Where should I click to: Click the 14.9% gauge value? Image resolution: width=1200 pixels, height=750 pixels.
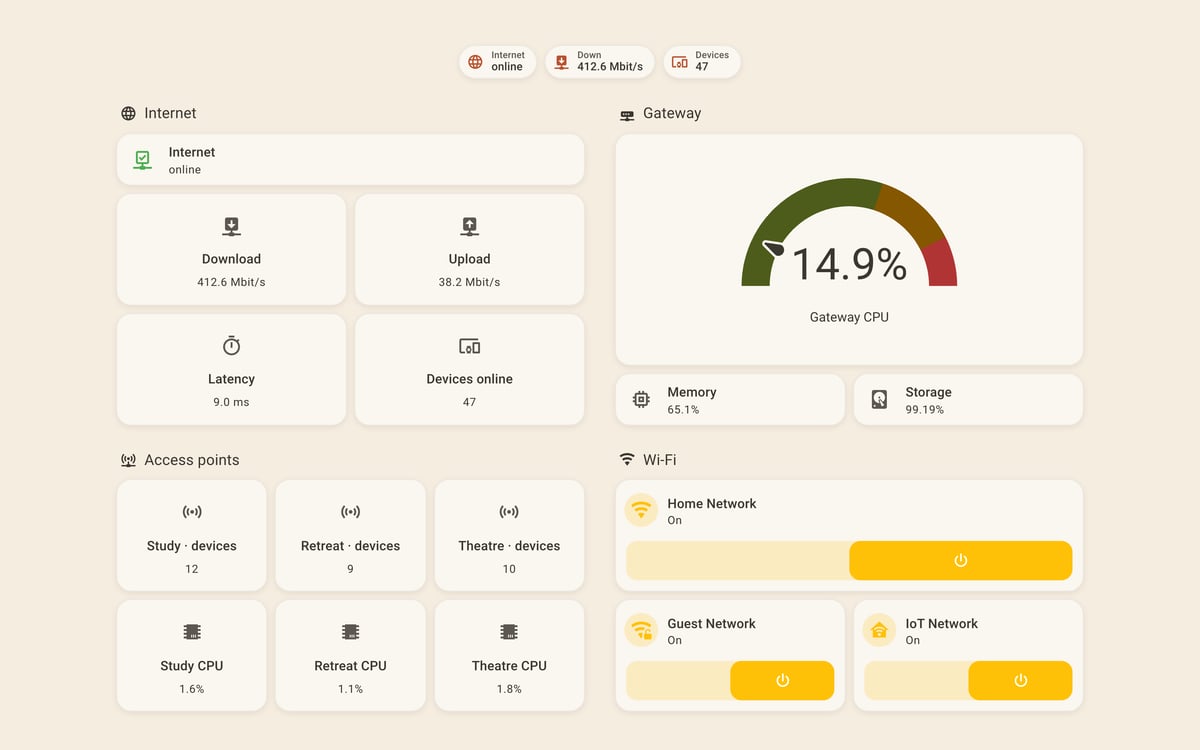pyautogui.click(x=849, y=264)
